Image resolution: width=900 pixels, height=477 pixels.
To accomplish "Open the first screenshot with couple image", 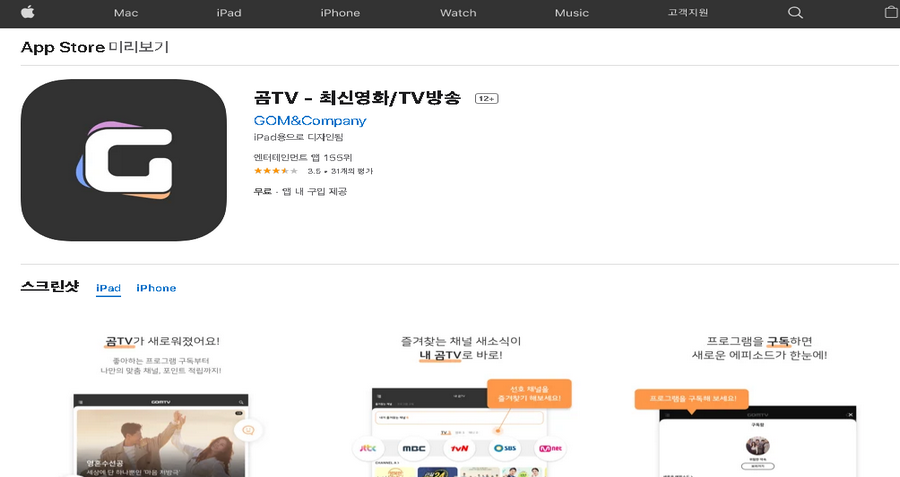I will 161,435.
